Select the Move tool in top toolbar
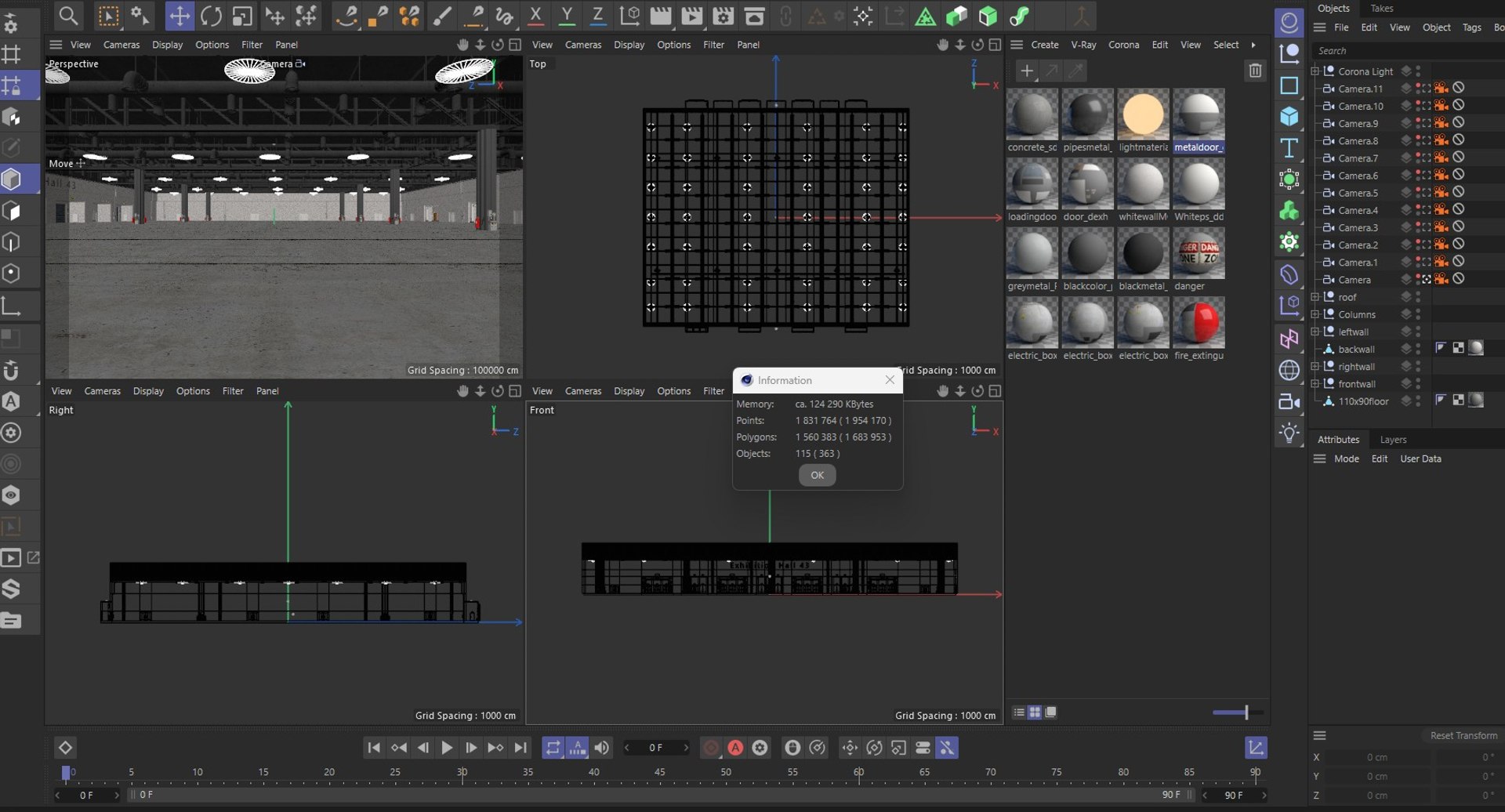1505x812 pixels. (180, 16)
